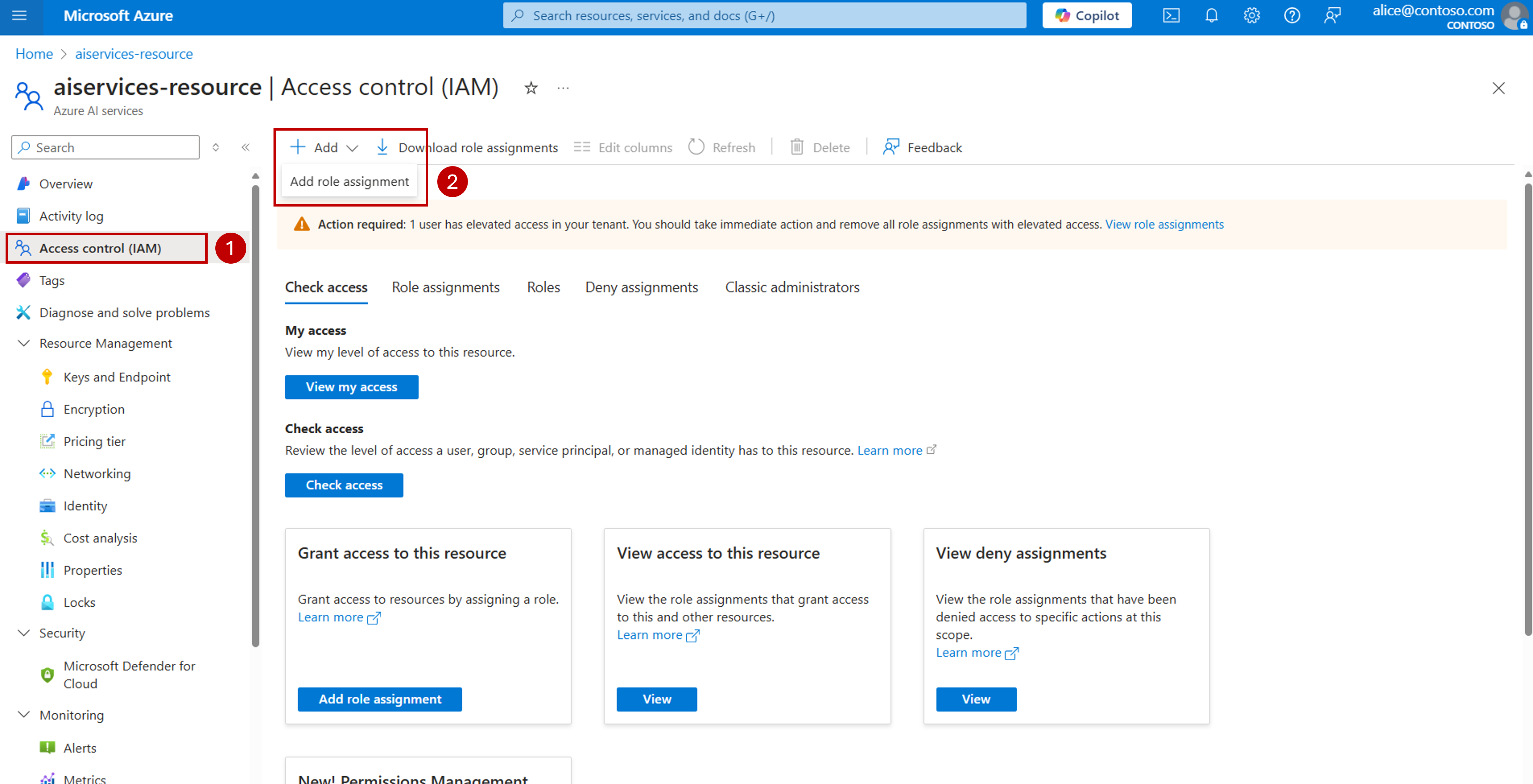Open the notifications bell
This screenshot has width=1533, height=784.
click(x=1211, y=15)
